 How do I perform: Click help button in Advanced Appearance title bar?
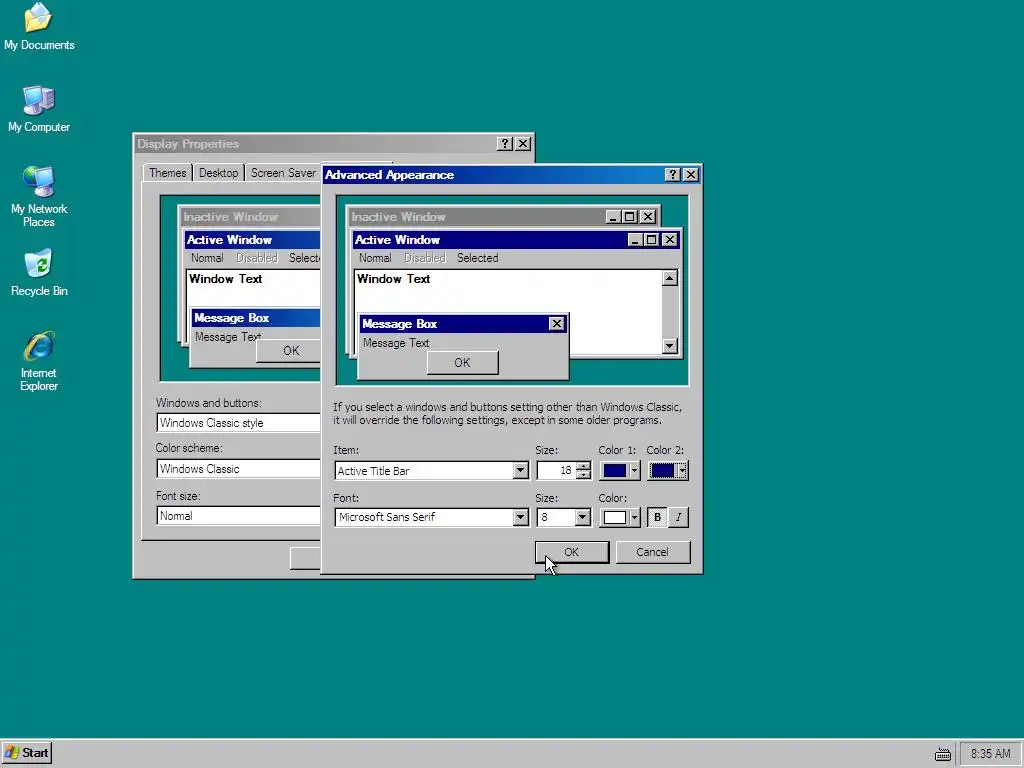coord(672,174)
